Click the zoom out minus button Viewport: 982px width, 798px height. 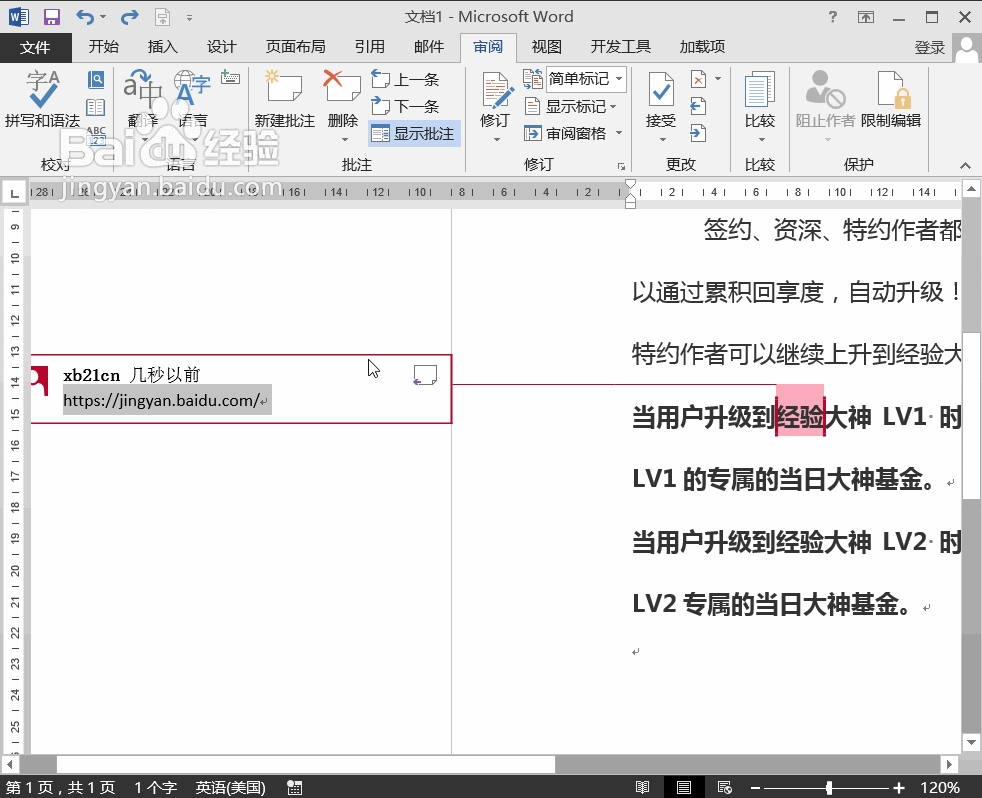[x=755, y=788]
